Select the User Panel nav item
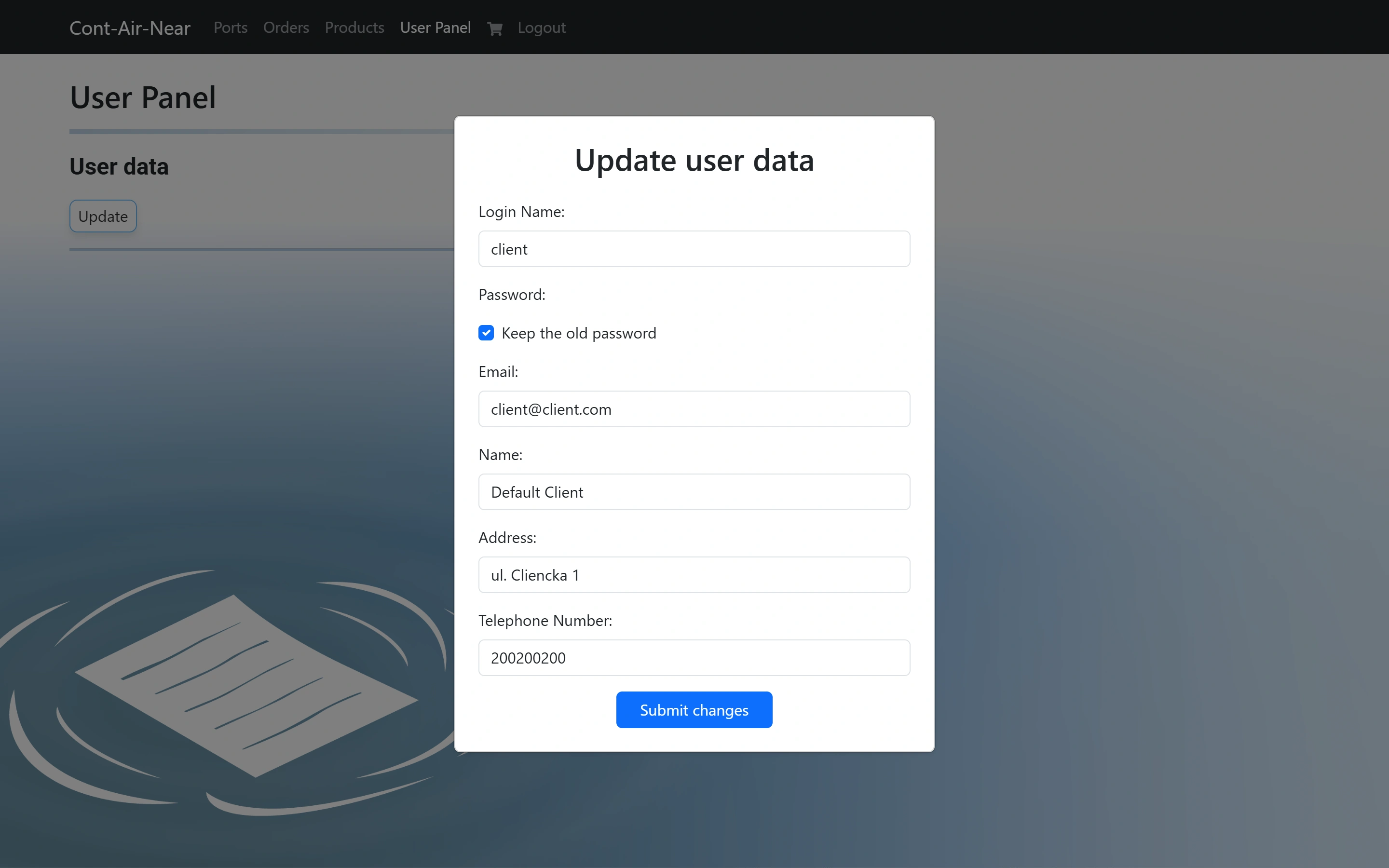Screen dimensions: 1389x868 click(435, 27)
